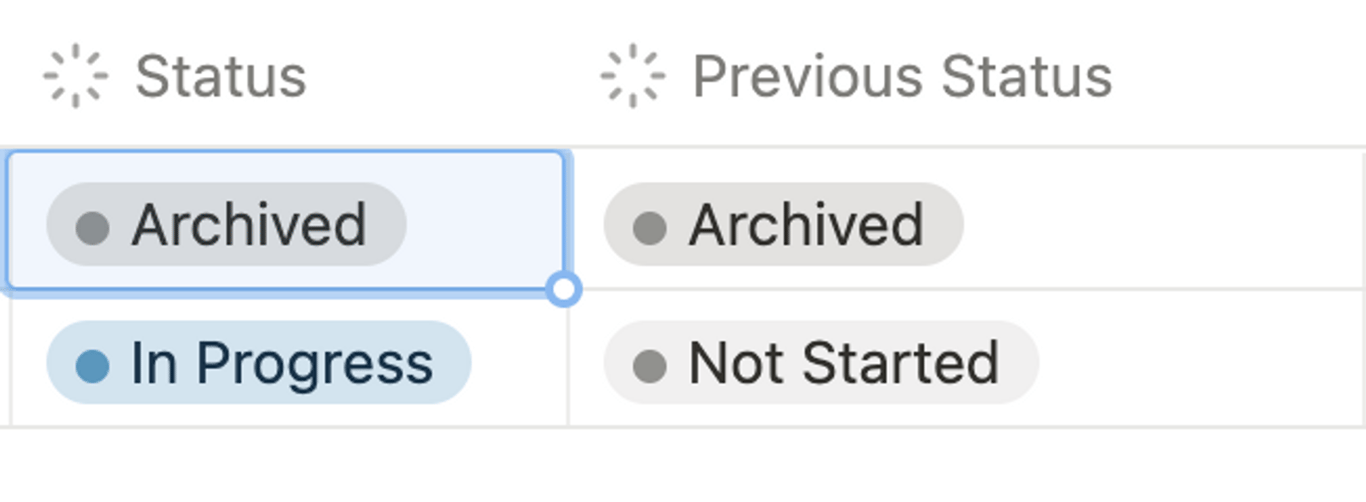The height and width of the screenshot is (502, 1366).
Task: Click empty space right of Not Started tag
Action: click(x=1200, y=362)
